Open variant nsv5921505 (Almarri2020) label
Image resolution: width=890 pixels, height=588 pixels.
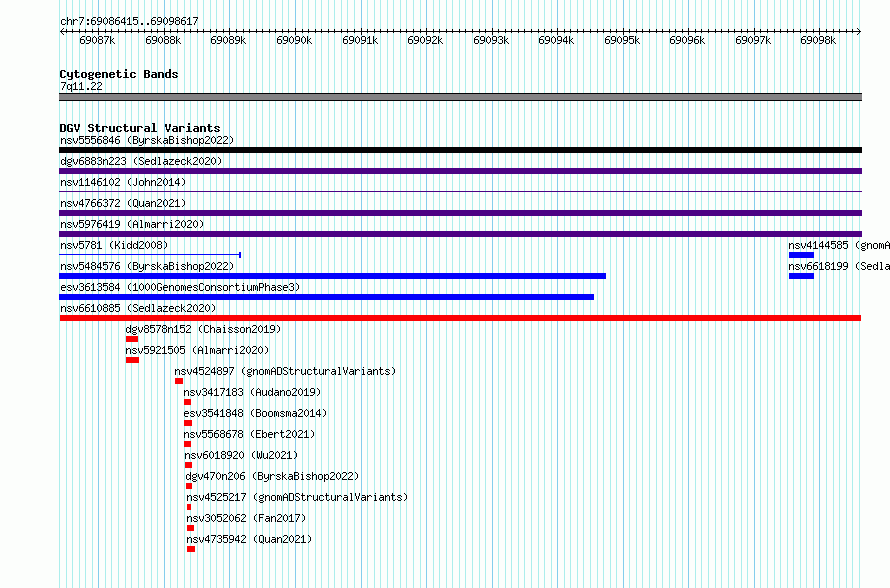(198, 350)
